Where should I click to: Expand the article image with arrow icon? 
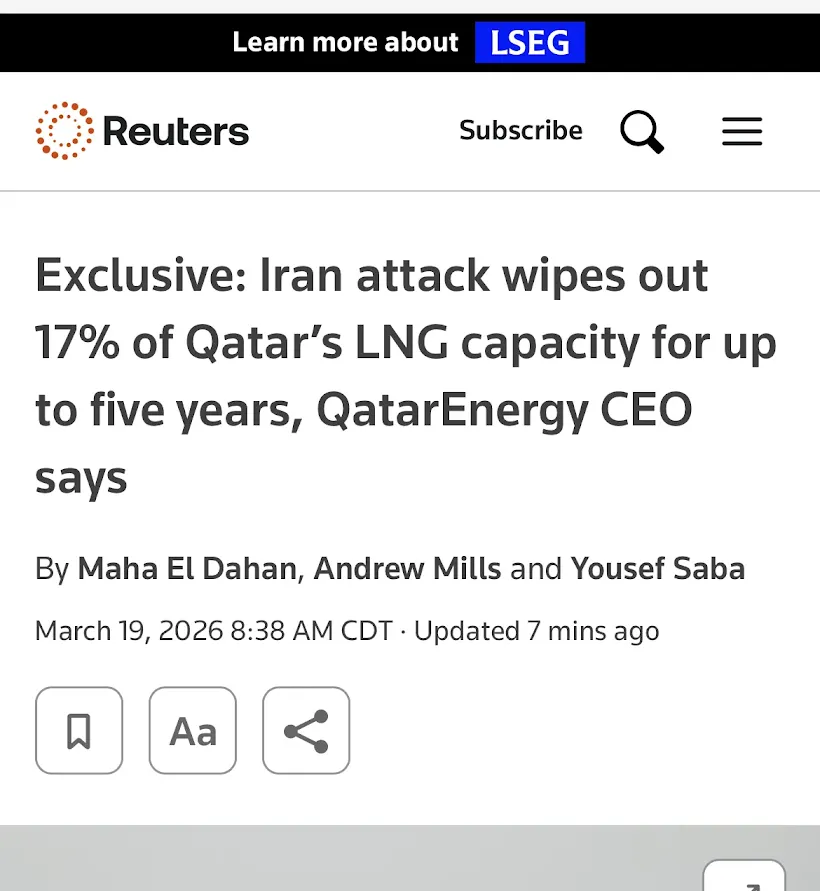pos(744,878)
